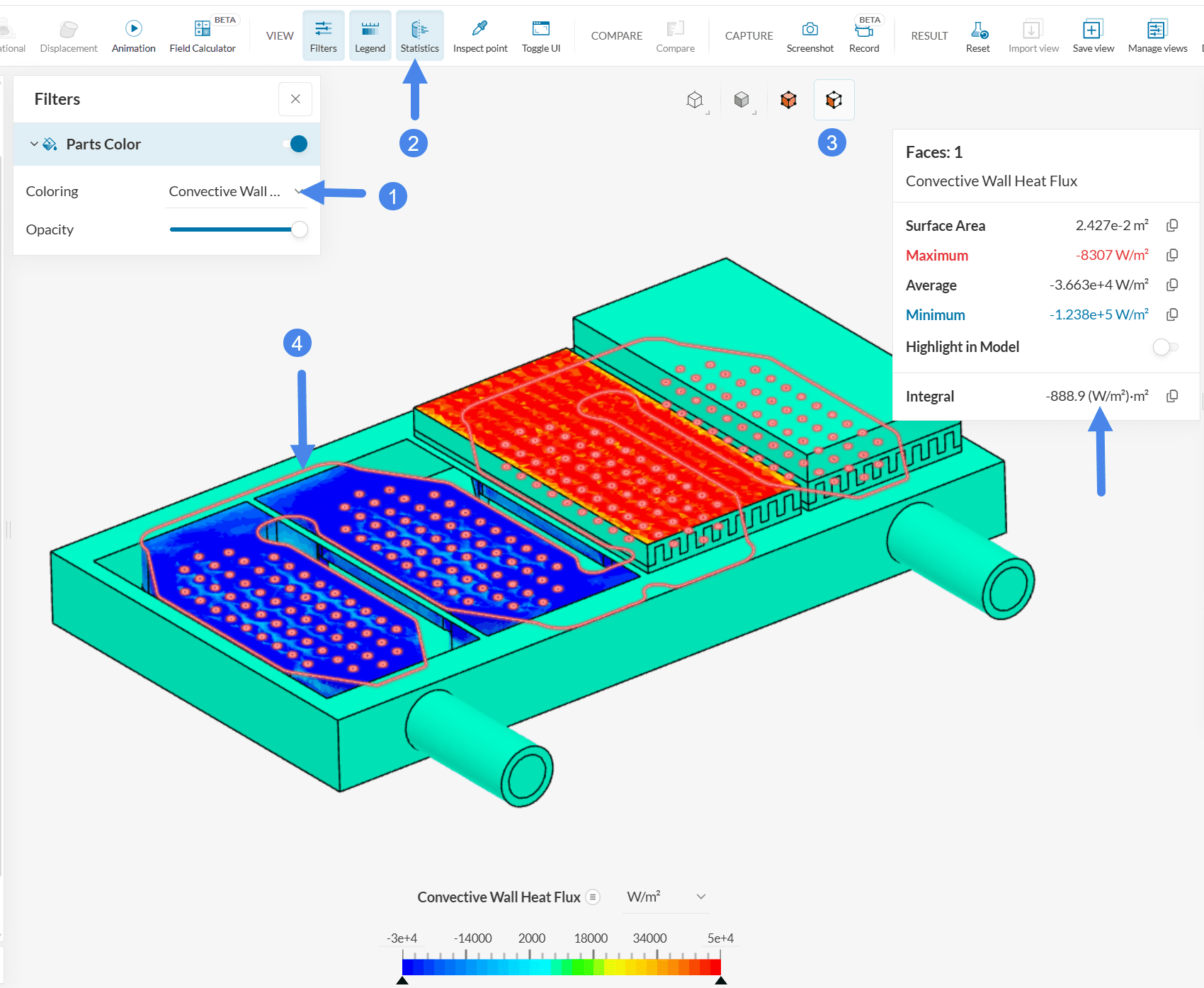Click the Opacity slider handle
The height and width of the screenshot is (988, 1204).
(x=300, y=229)
